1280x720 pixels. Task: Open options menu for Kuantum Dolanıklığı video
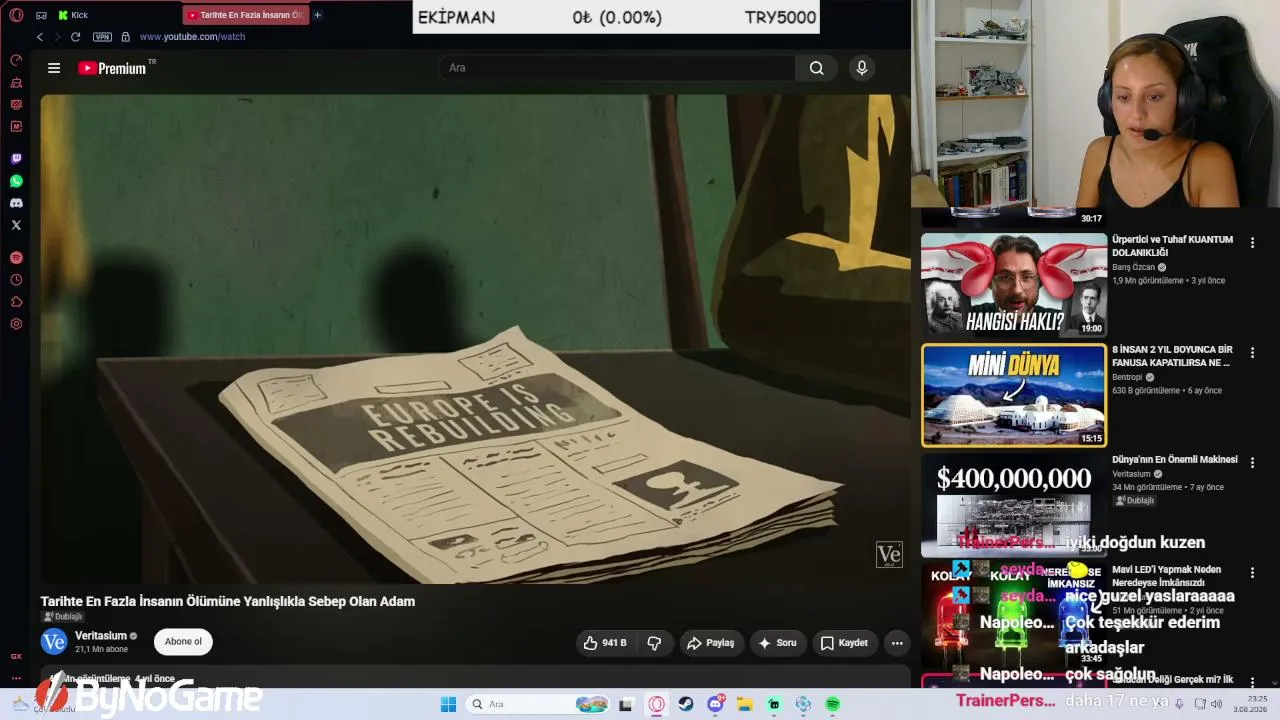click(x=1252, y=243)
